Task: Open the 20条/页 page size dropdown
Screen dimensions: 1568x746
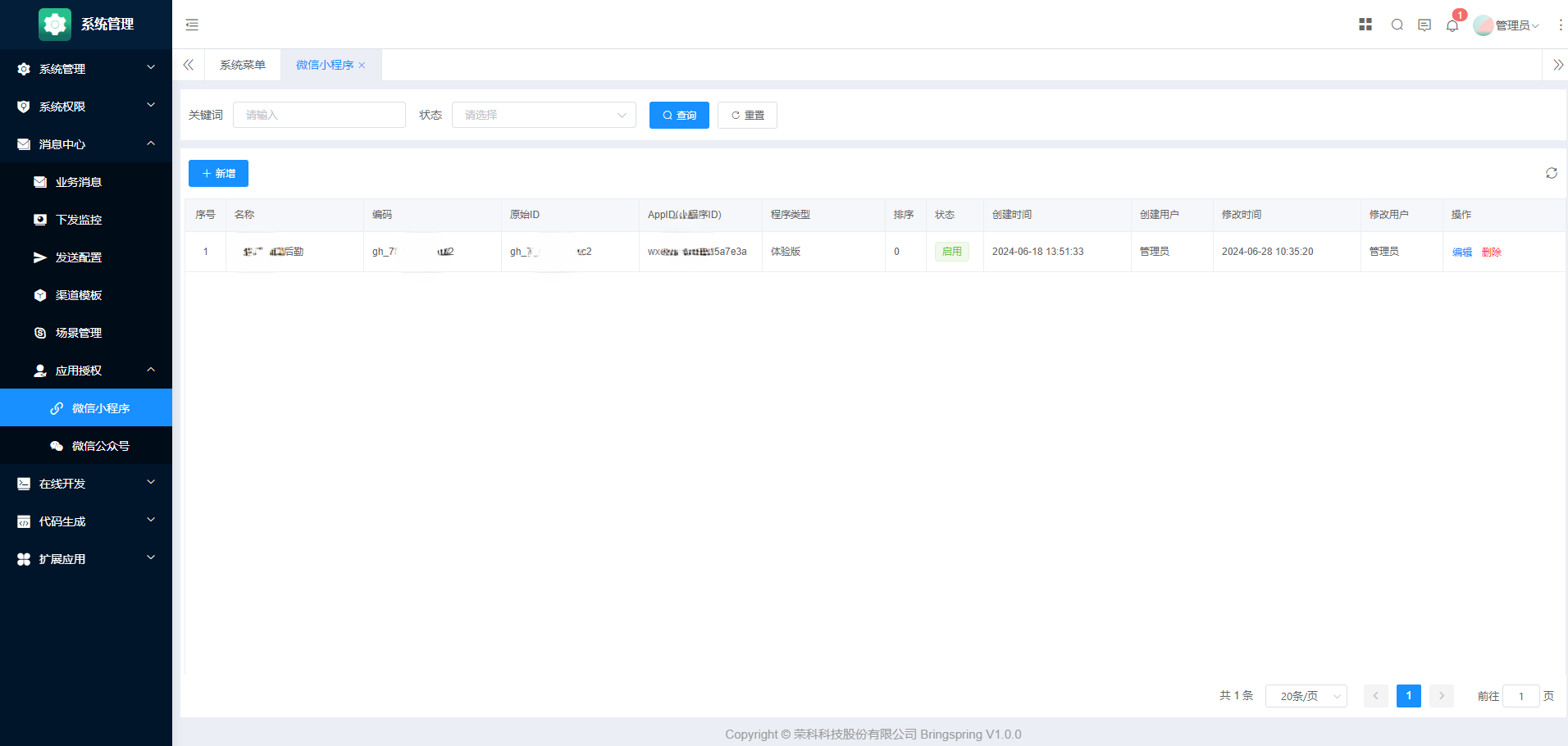Action: pyautogui.click(x=1306, y=696)
